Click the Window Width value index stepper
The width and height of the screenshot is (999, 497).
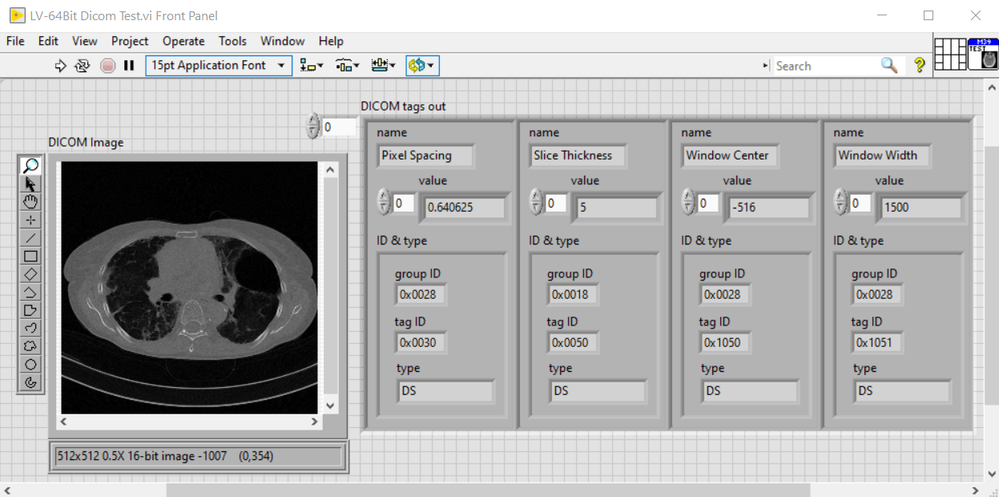point(840,202)
